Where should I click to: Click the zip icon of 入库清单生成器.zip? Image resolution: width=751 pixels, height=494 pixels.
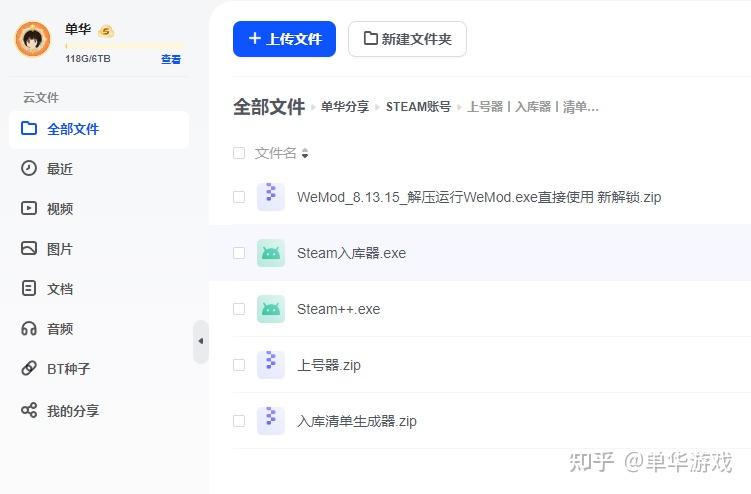[x=271, y=421]
